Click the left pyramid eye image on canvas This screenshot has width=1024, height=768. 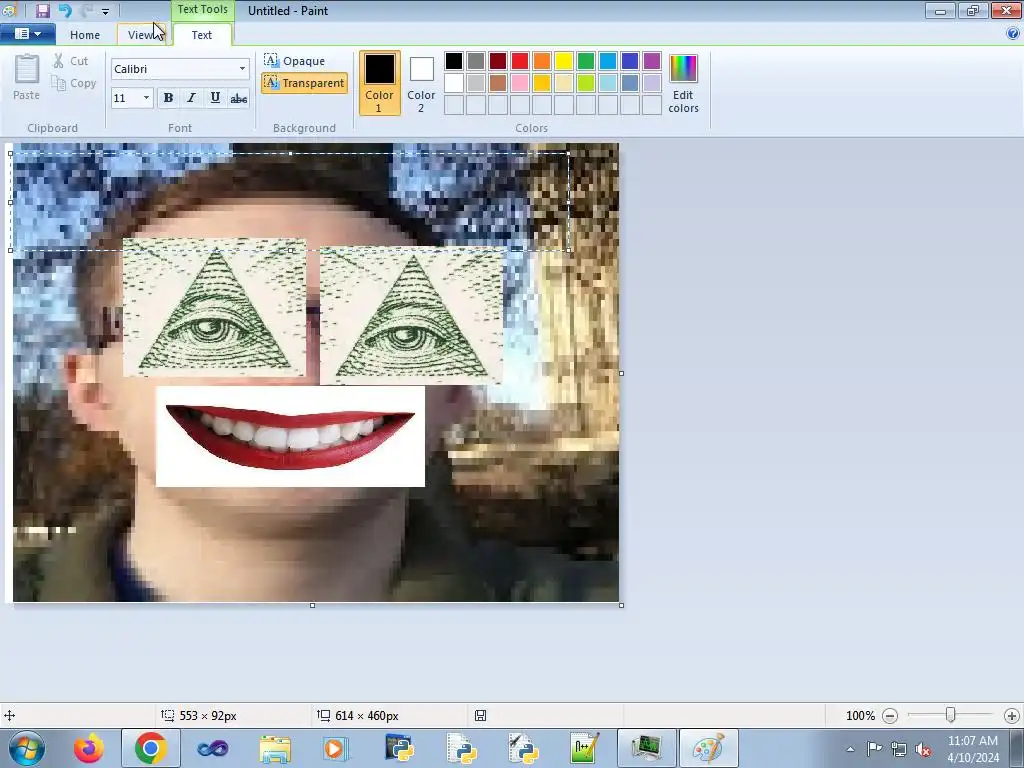click(x=214, y=308)
